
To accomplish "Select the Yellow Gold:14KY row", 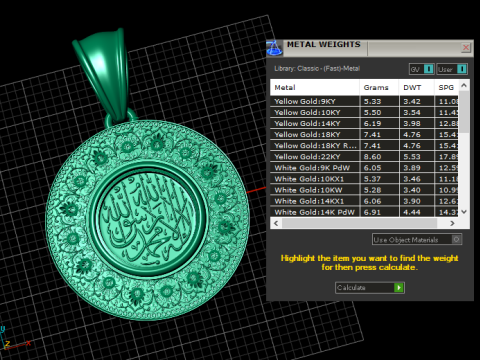I will 364,123.
